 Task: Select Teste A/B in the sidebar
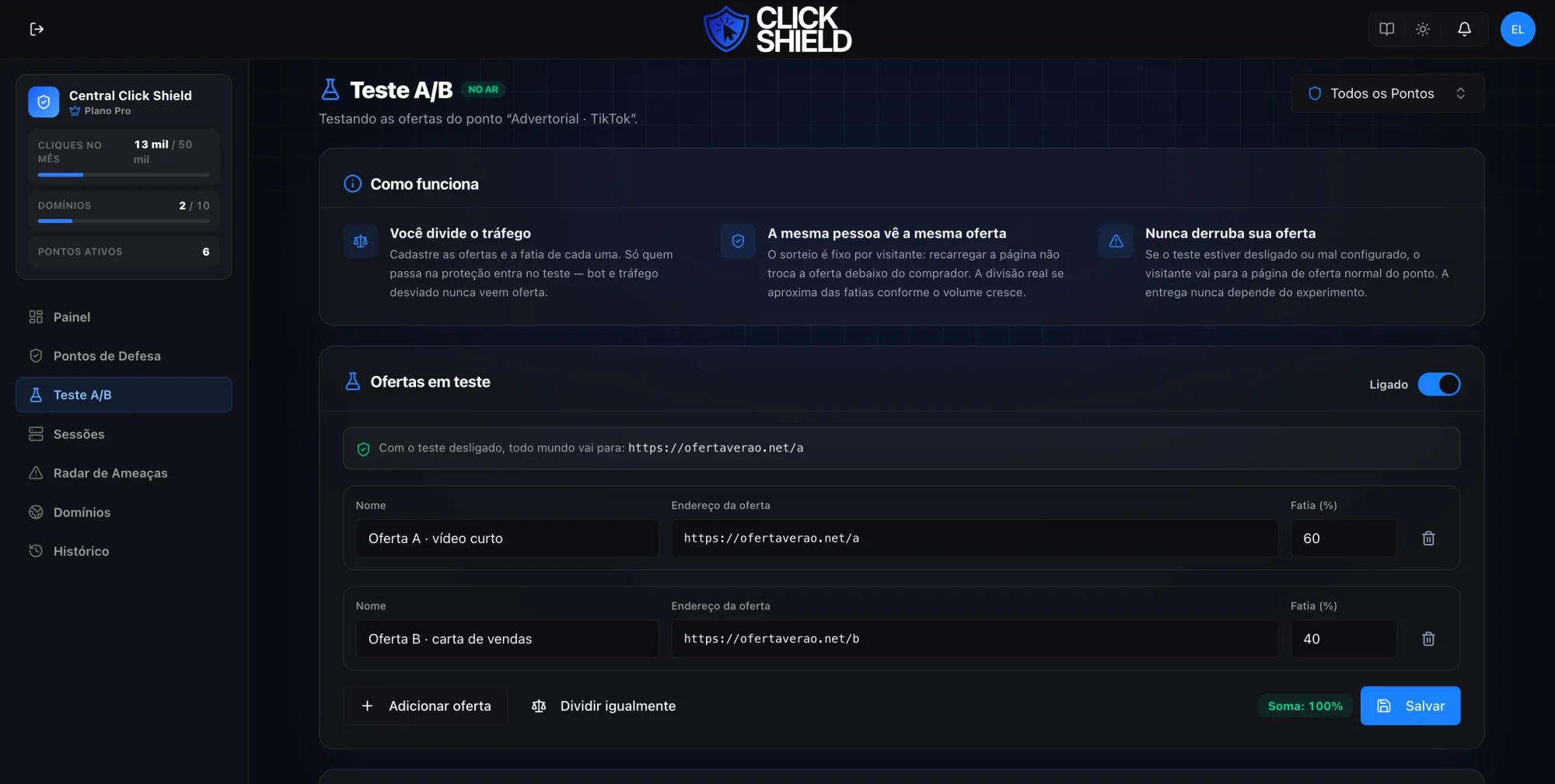click(x=124, y=395)
